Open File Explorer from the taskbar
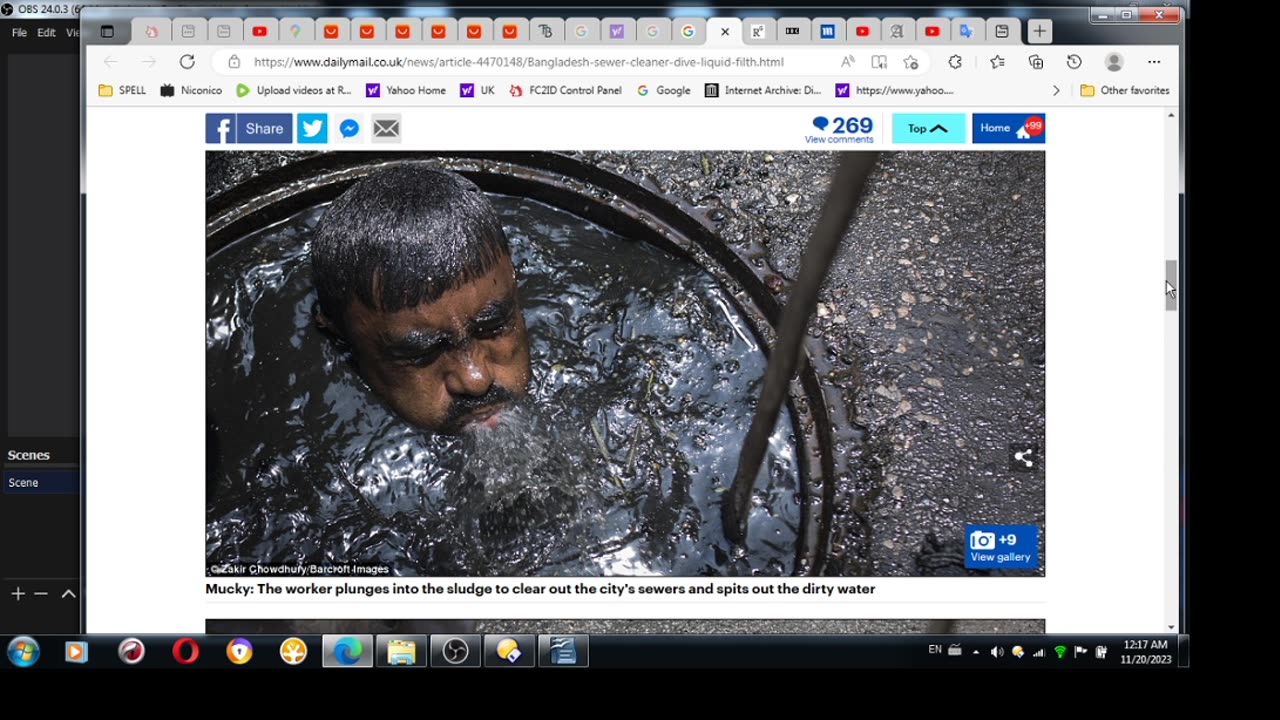Viewport: 1280px width, 720px height. (x=401, y=652)
